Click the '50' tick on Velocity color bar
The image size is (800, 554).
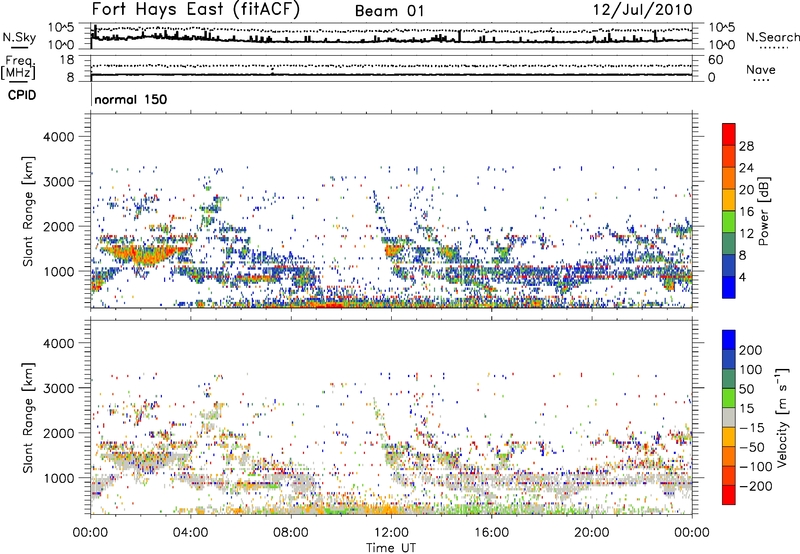coord(746,389)
